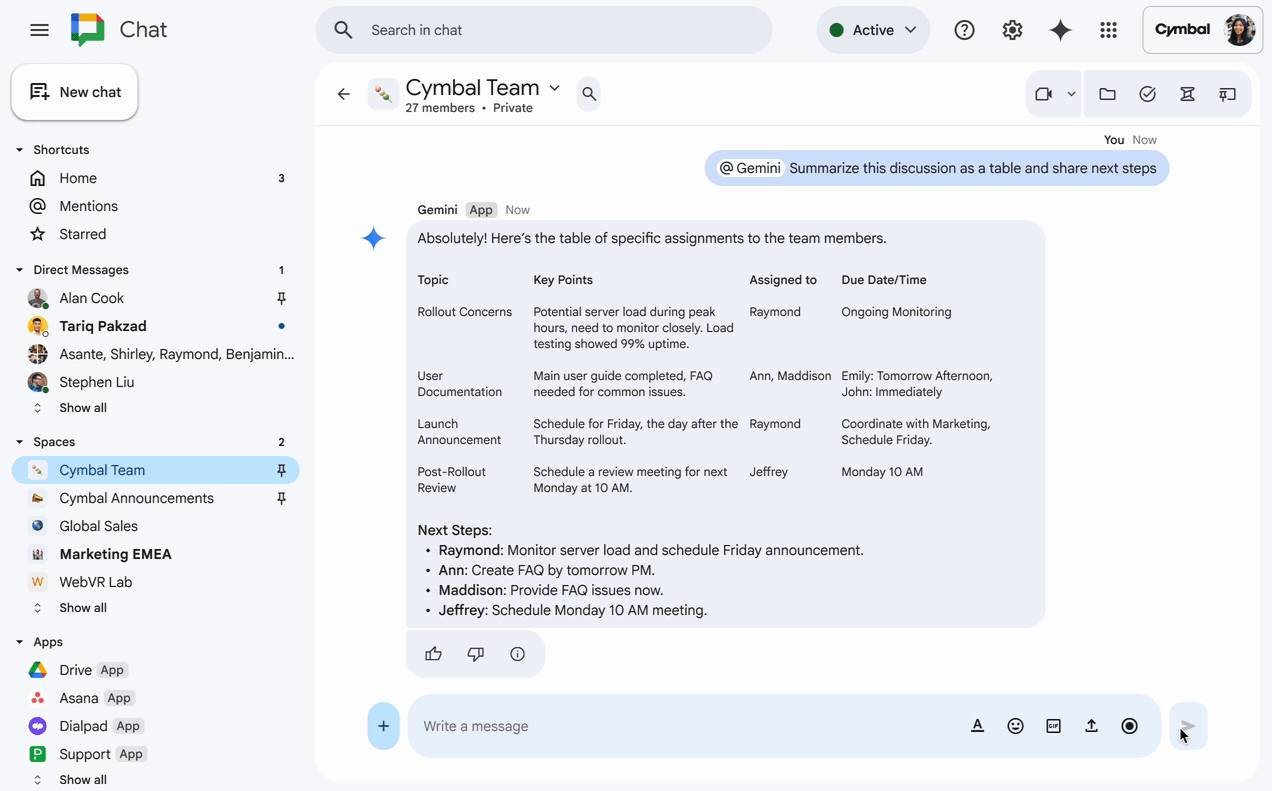Give thumbs down to Gemini response
This screenshot has height=791, width=1272.
point(475,654)
